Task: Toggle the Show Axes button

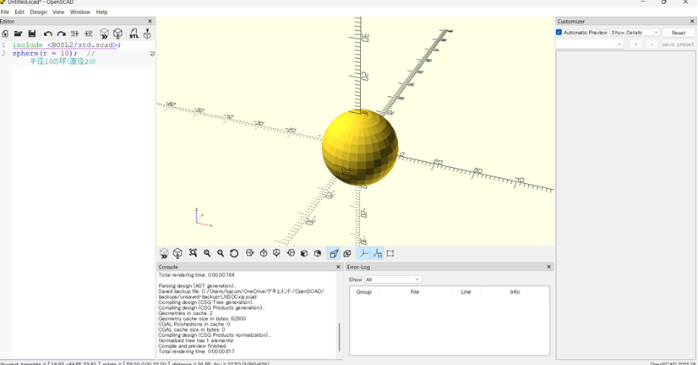Action: coord(364,253)
